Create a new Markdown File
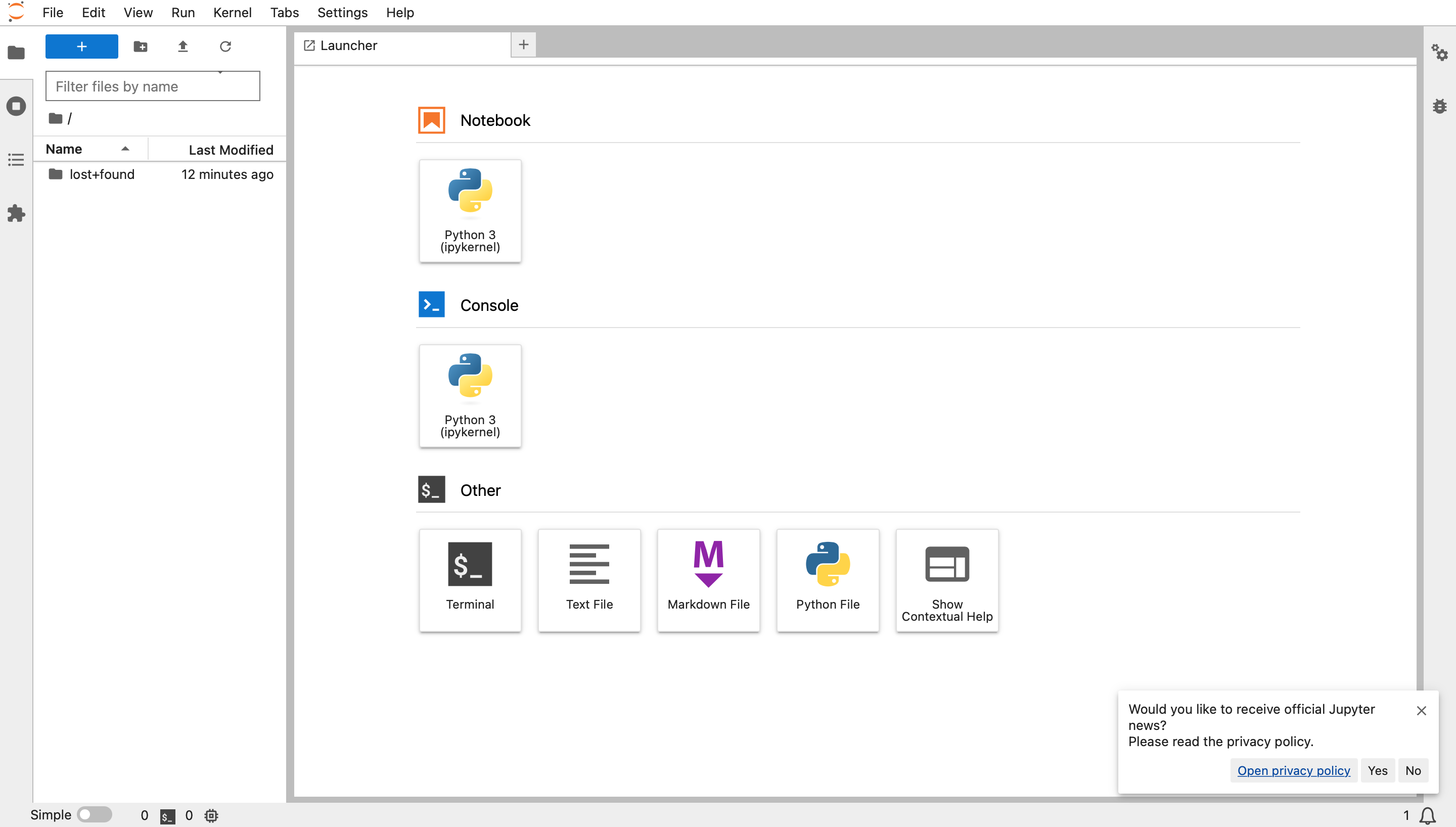 (708, 580)
